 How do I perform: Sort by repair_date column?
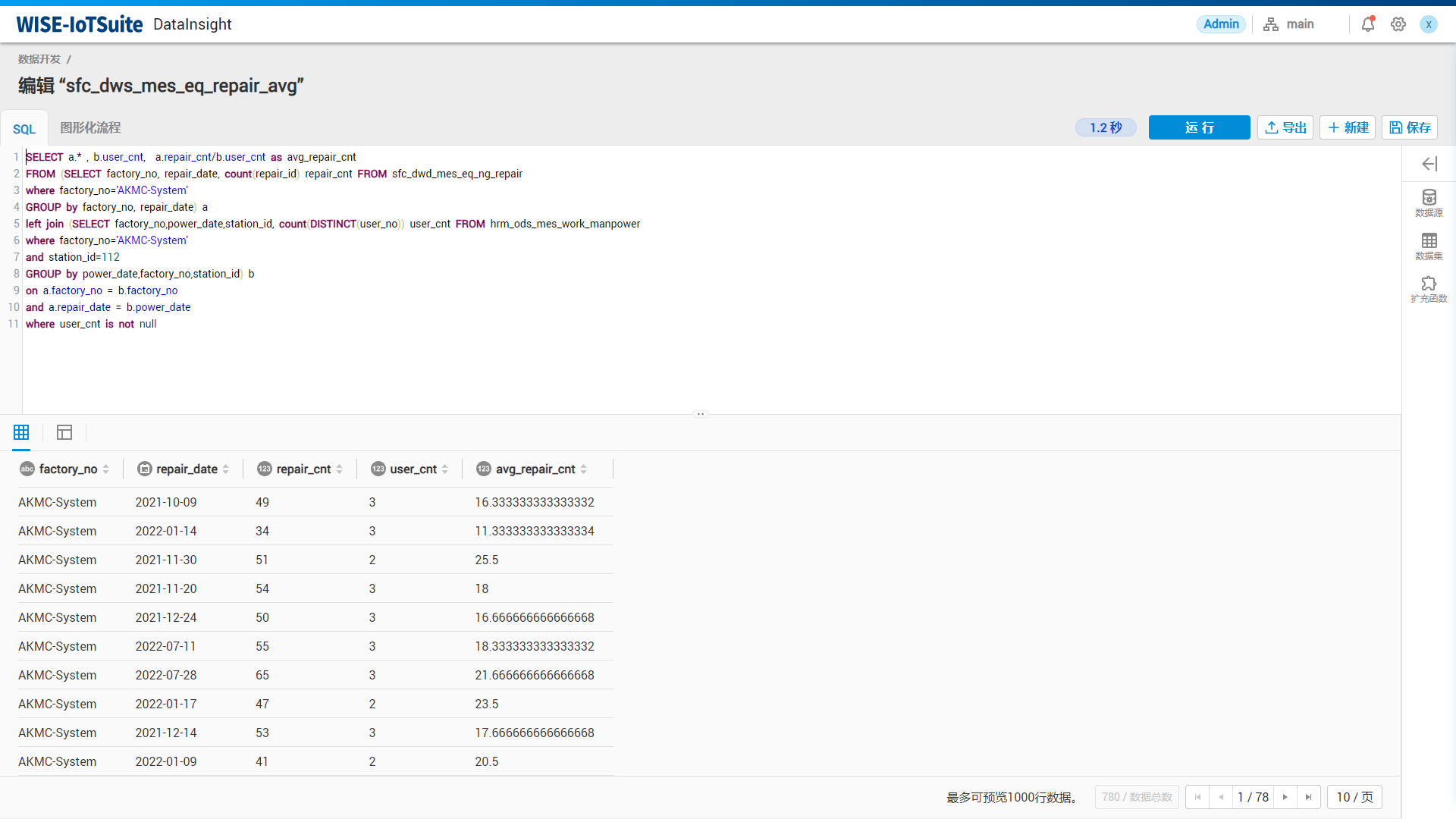tap(225, 469)
